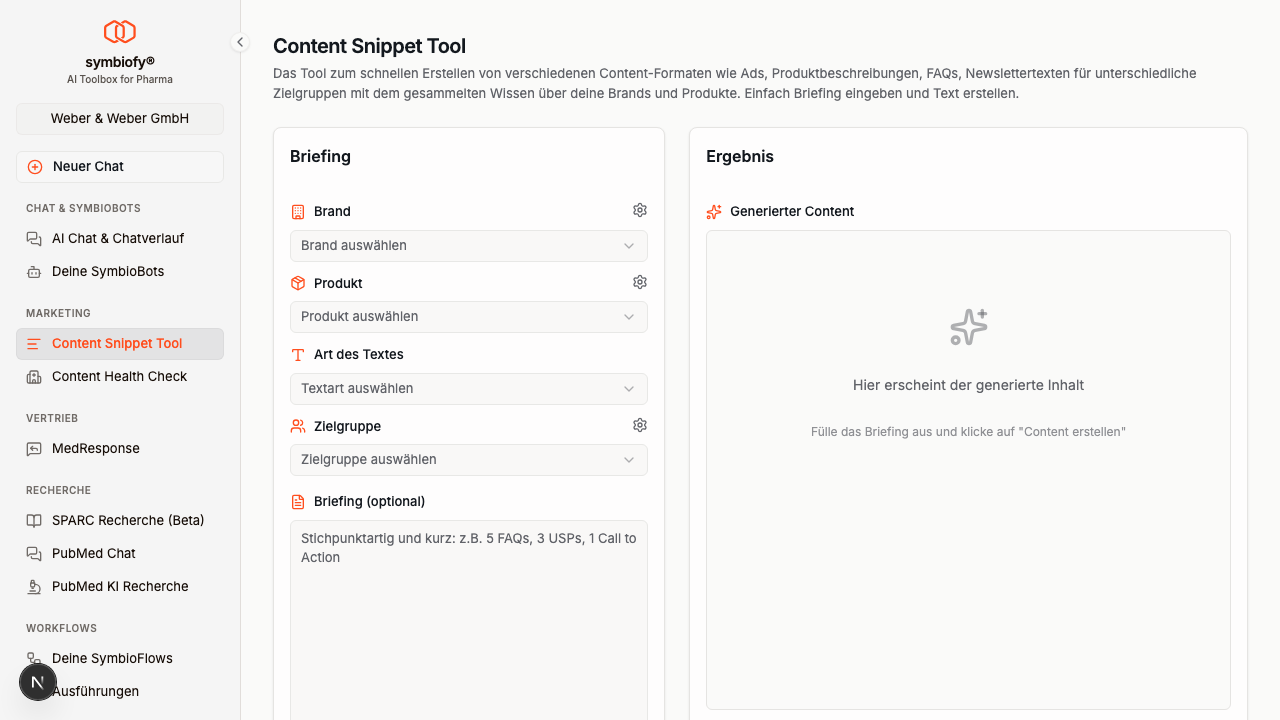The image size is (1280, 720).
Task: Select the Weber & Weber GmbH workspace
Action: coord(119,118)
